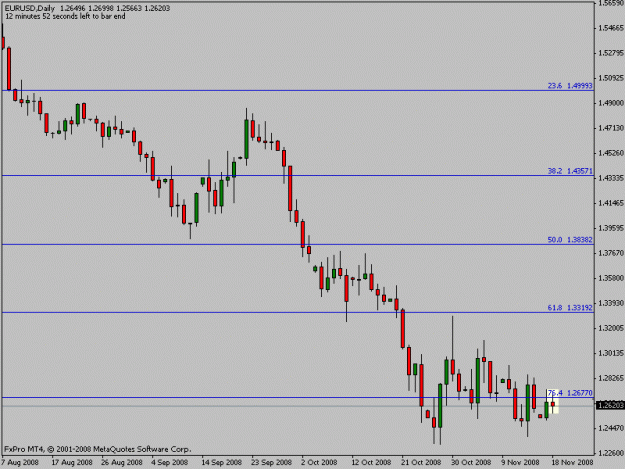Select the 9 Nov 2008 time axis label
The height and width of the screenshot is (469, 625).
coord(521,463)
